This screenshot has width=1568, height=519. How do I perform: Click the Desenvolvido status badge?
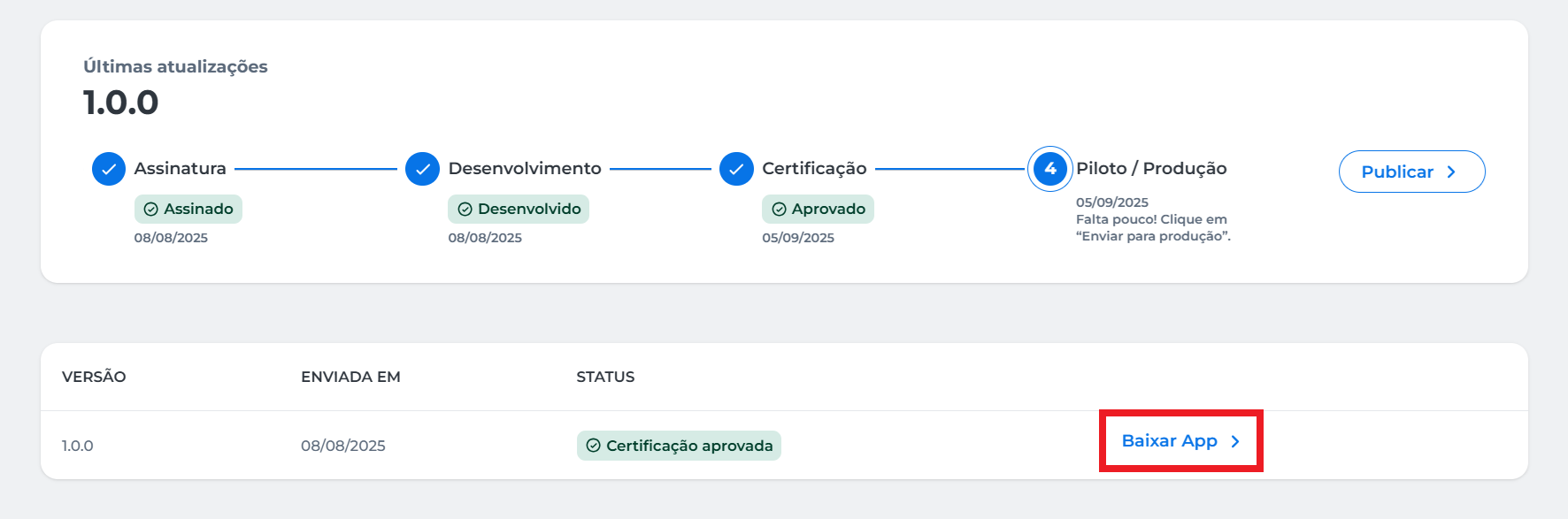coord(519,210)
